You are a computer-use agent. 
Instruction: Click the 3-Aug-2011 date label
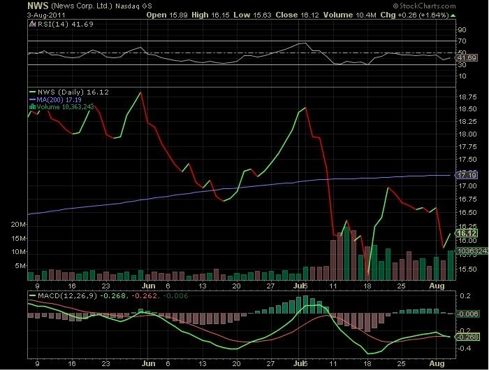tap(46, 15)
